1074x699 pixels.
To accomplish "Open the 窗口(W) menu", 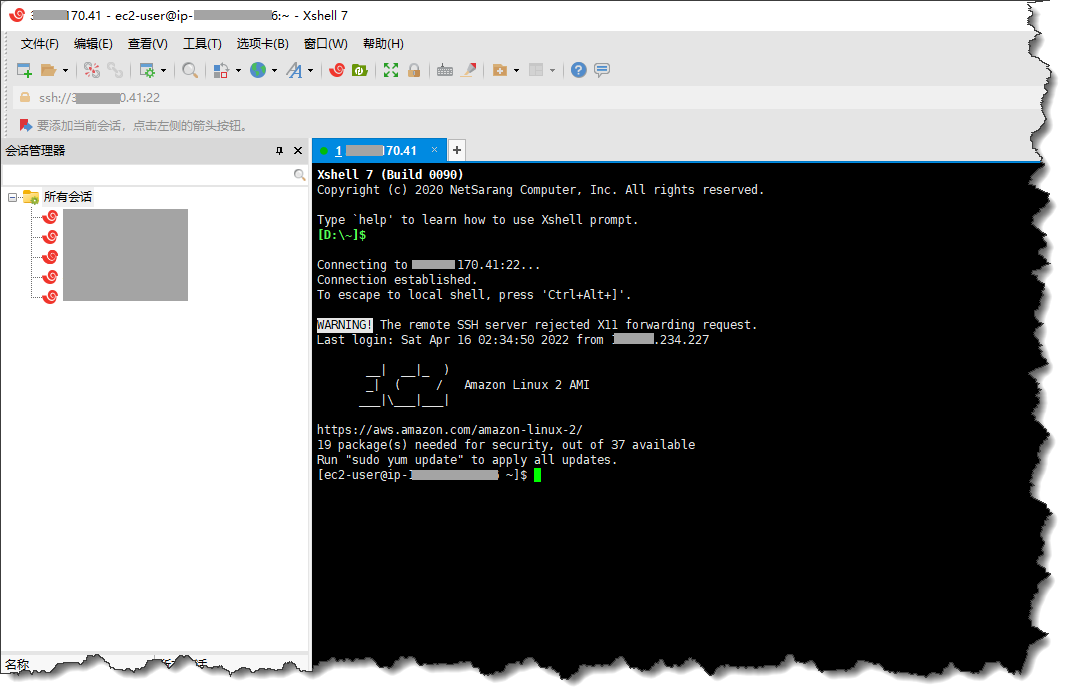I will pos(326,44).
